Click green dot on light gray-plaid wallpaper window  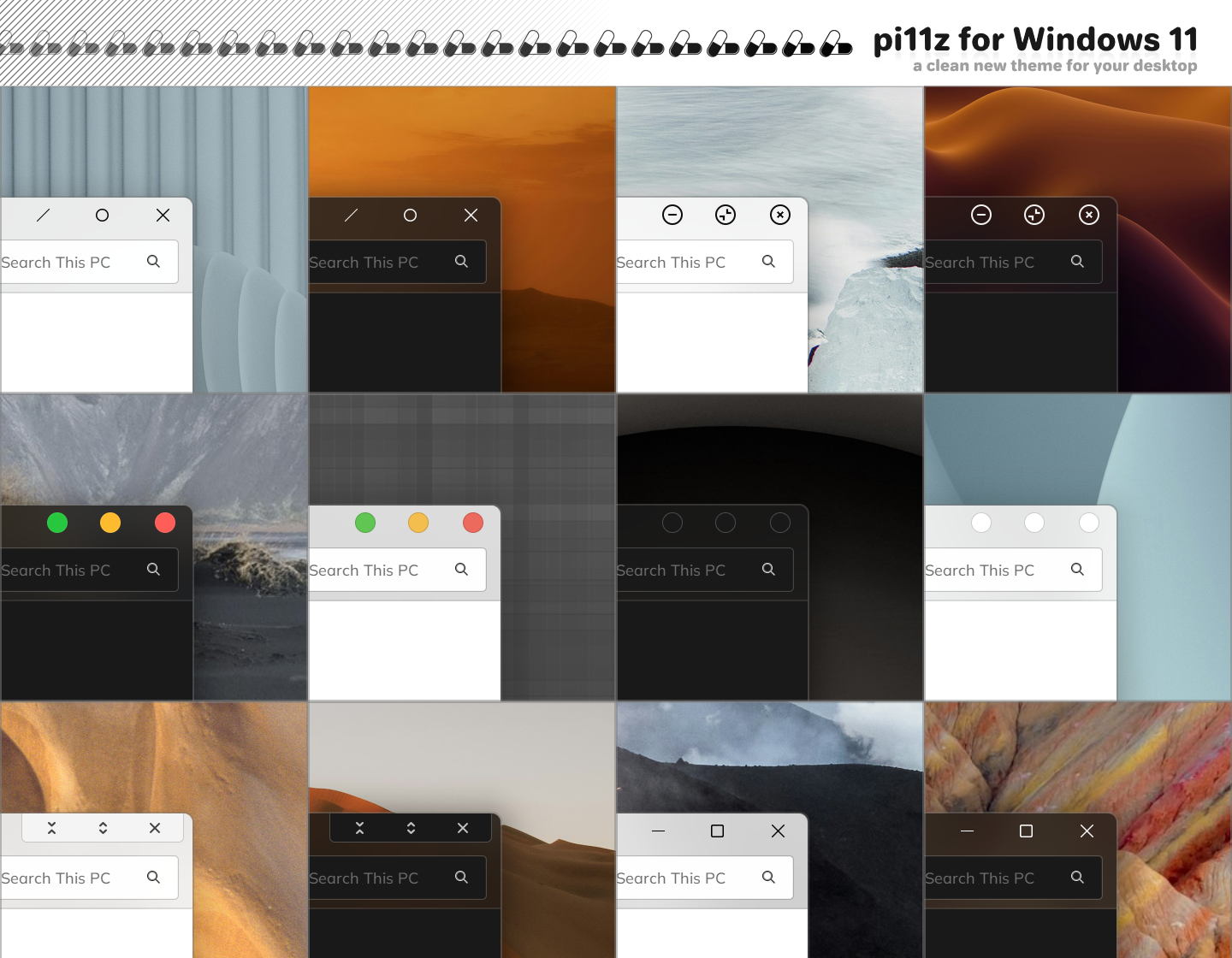(365, 523)
